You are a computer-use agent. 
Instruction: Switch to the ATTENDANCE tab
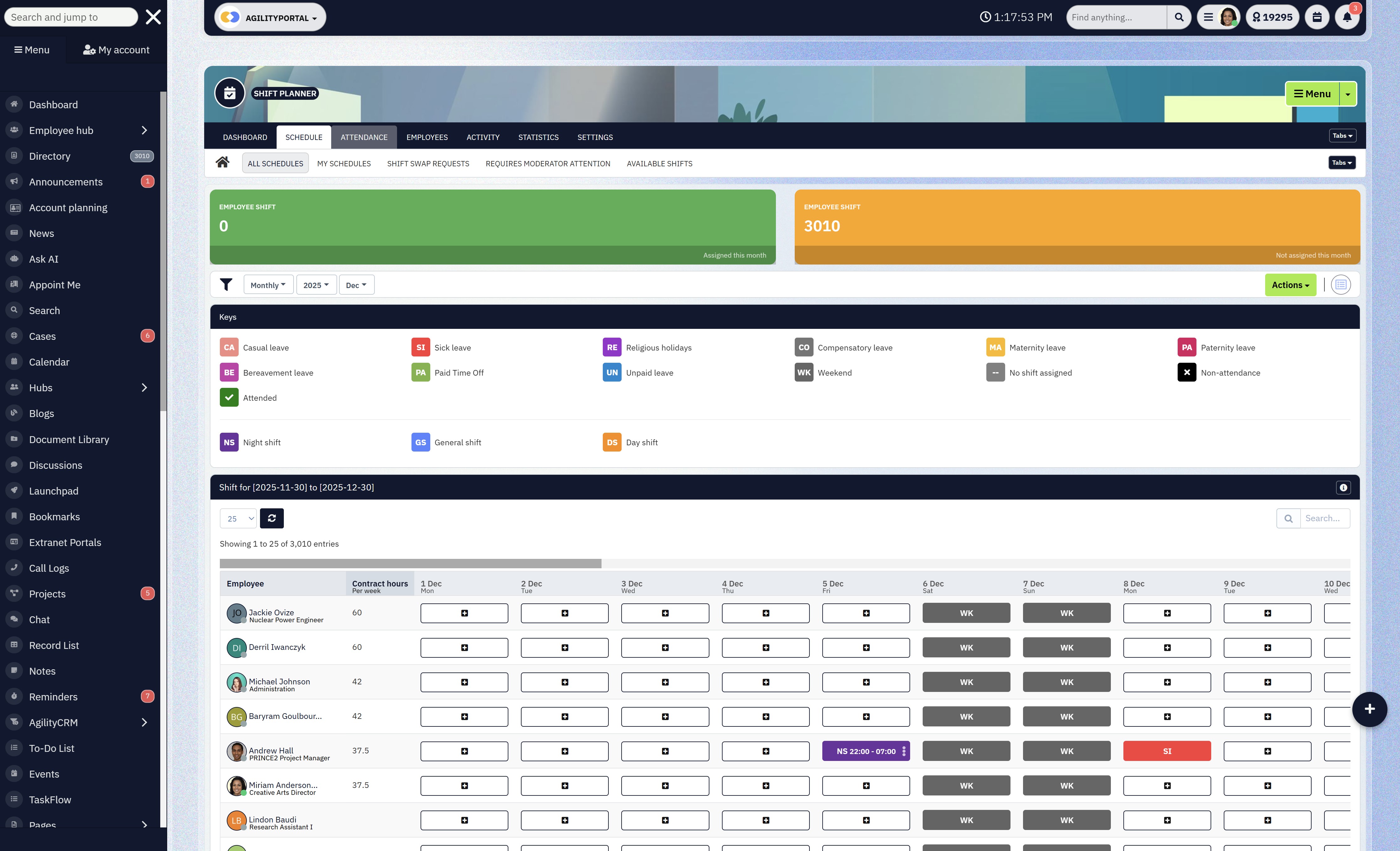pyautogui.click(x=364, y=137)
